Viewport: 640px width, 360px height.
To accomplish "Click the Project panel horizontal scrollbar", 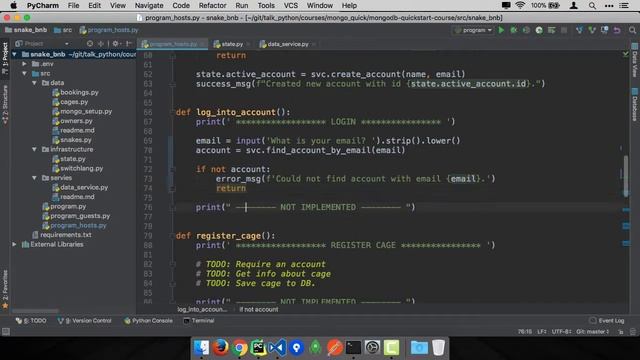I will pyautogui.click(x=35, y=311).
